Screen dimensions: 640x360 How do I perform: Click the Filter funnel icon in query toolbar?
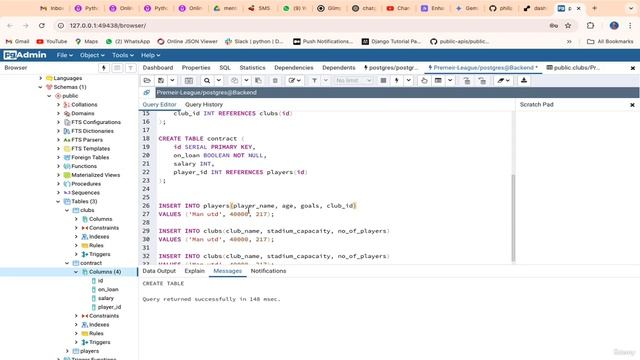[314, 80]
